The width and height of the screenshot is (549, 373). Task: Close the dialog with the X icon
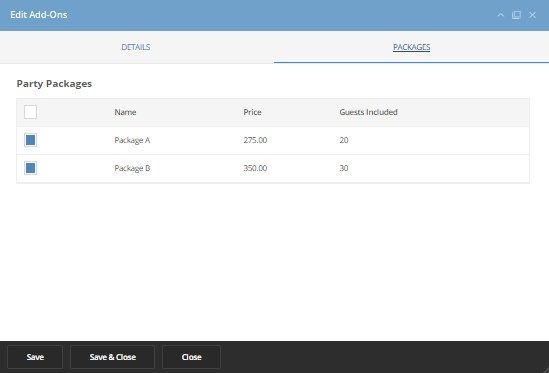[533, 15]
